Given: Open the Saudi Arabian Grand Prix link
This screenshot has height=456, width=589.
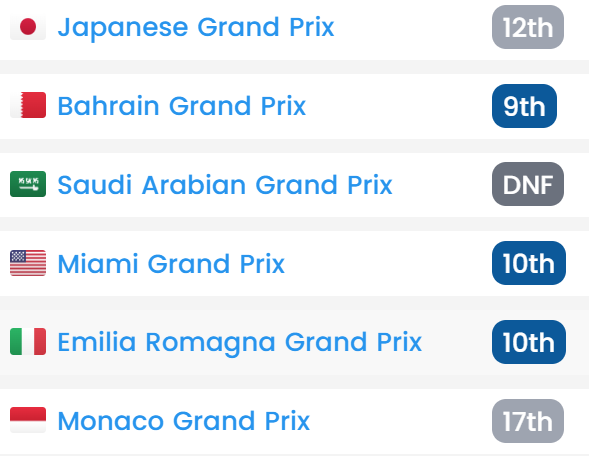Looking at the screenshot, I should [x=225, y=184].
